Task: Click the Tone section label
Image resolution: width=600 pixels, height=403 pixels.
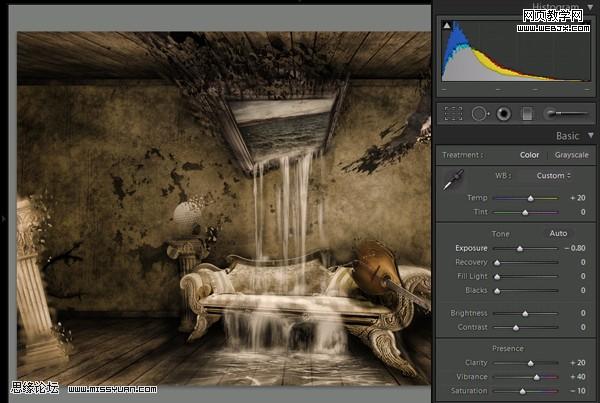Action: [x=501, y=234]
